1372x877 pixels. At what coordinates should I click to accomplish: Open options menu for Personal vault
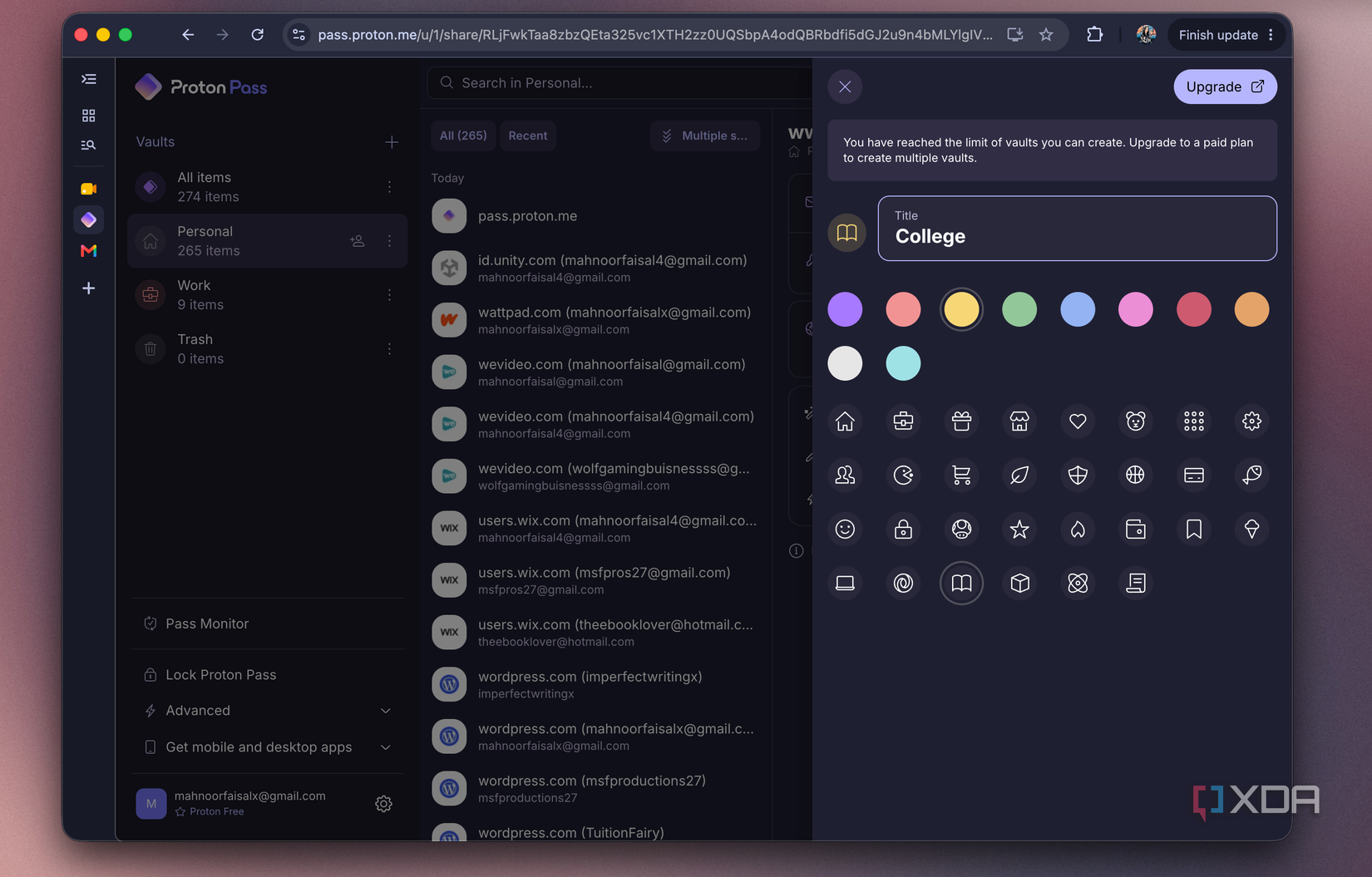click(x=389, y=241)
